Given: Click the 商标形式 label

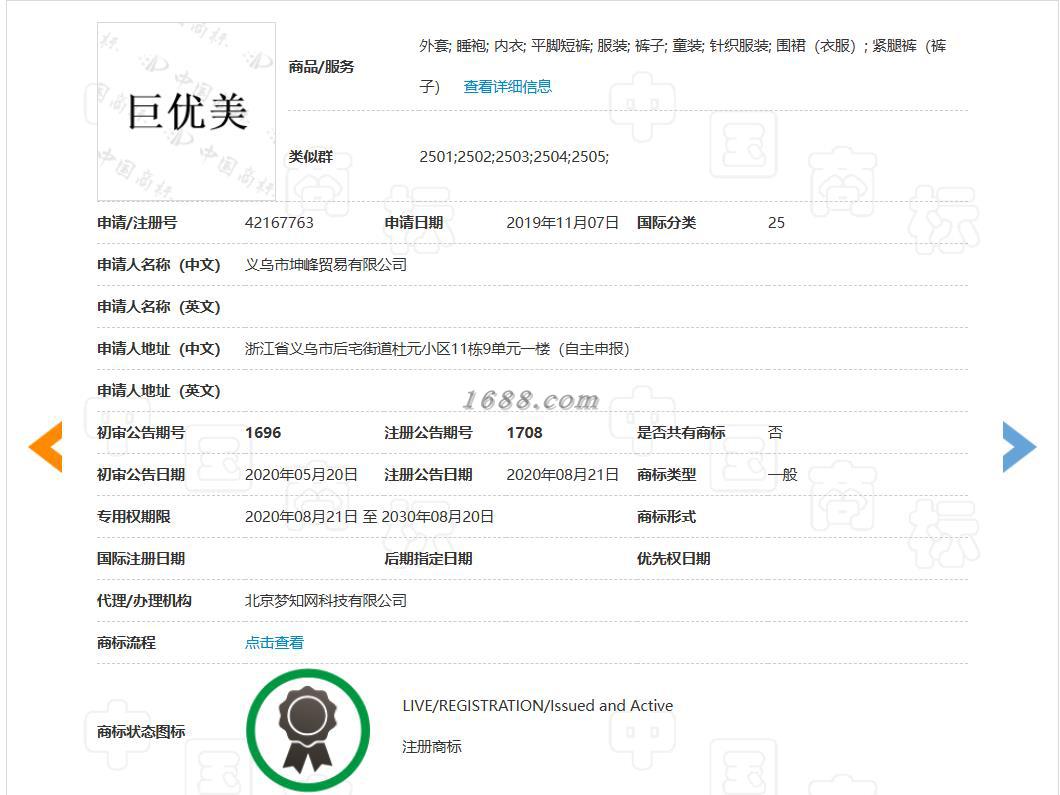Looking at the screenshot, I should point(667,516).
